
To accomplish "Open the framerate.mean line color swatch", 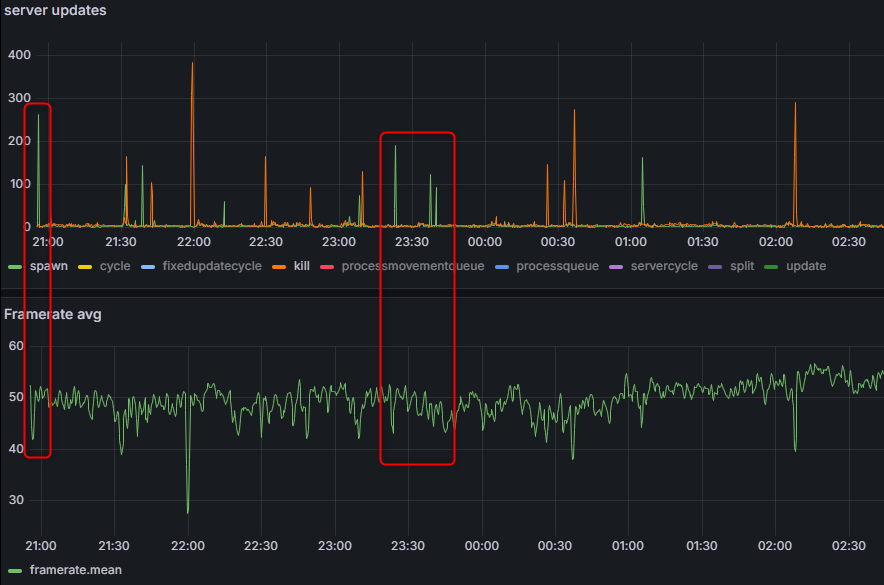I will pyautogui.click(x=15, y=569).
